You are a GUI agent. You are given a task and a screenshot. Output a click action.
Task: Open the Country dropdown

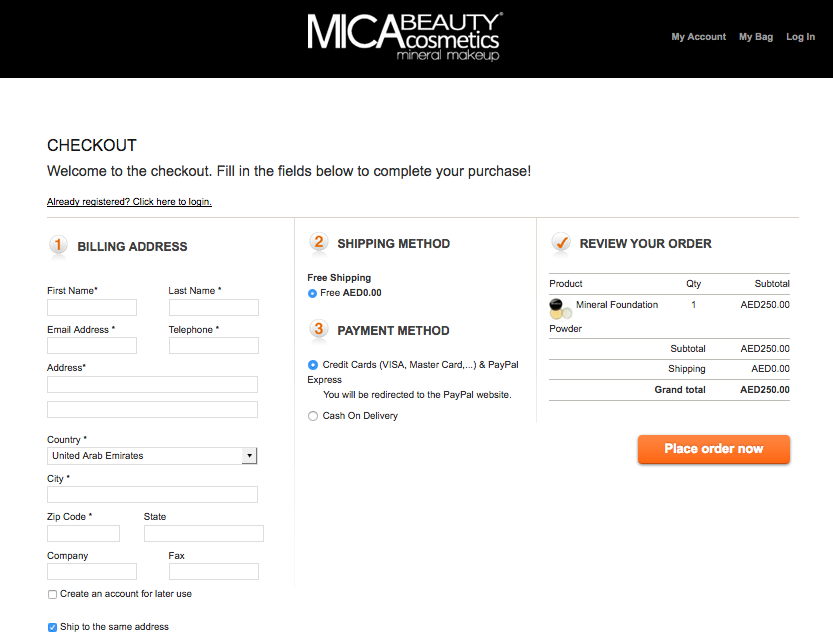point(152,456)
